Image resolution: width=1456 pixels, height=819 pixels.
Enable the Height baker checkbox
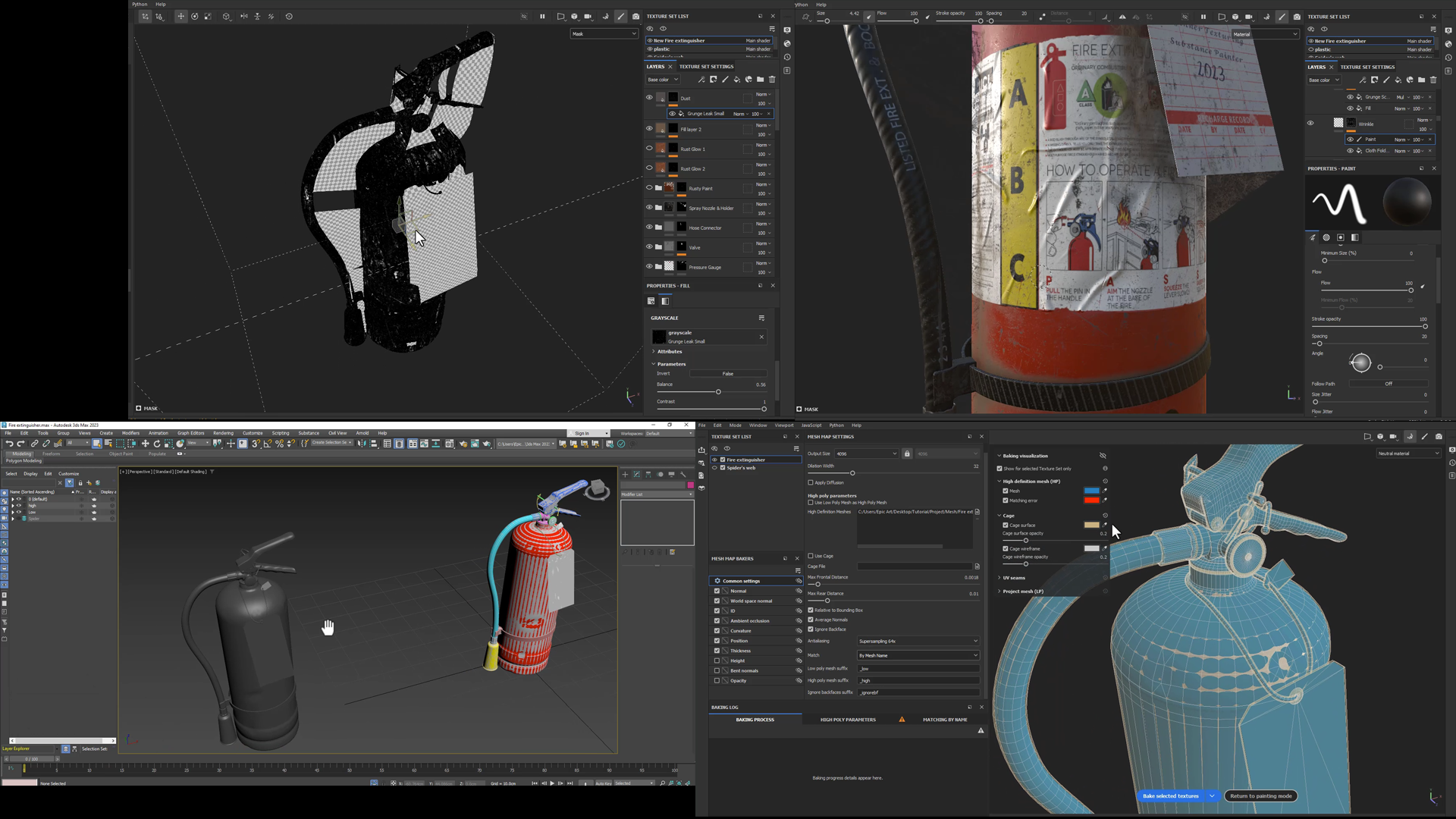click(717, 661)
